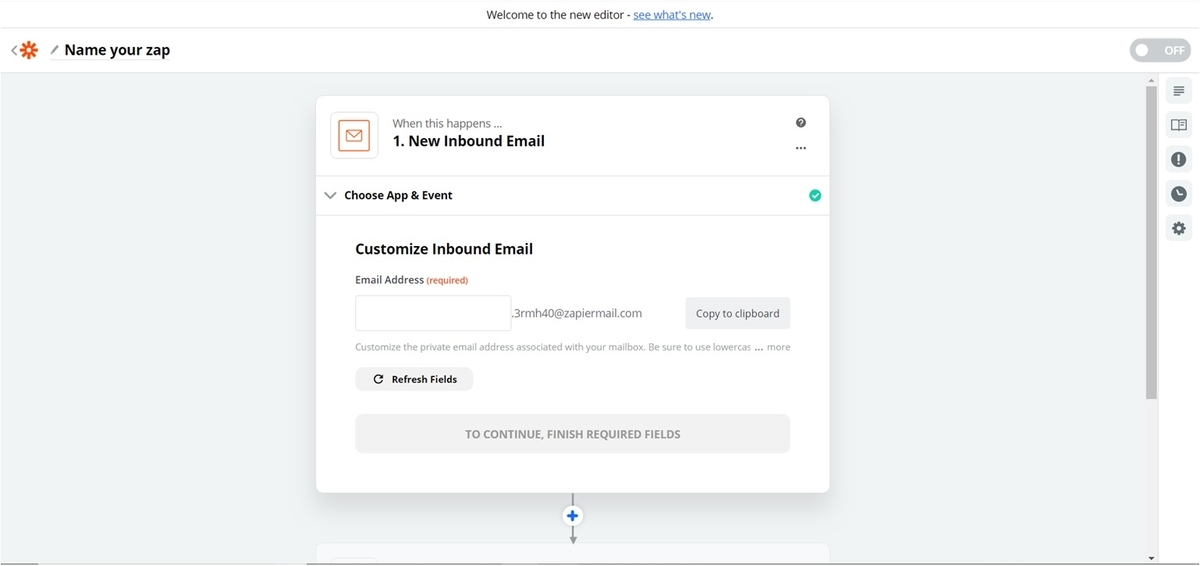
Task: Collapse the Choose App & Event section
Action: click(x=331, y=195)
